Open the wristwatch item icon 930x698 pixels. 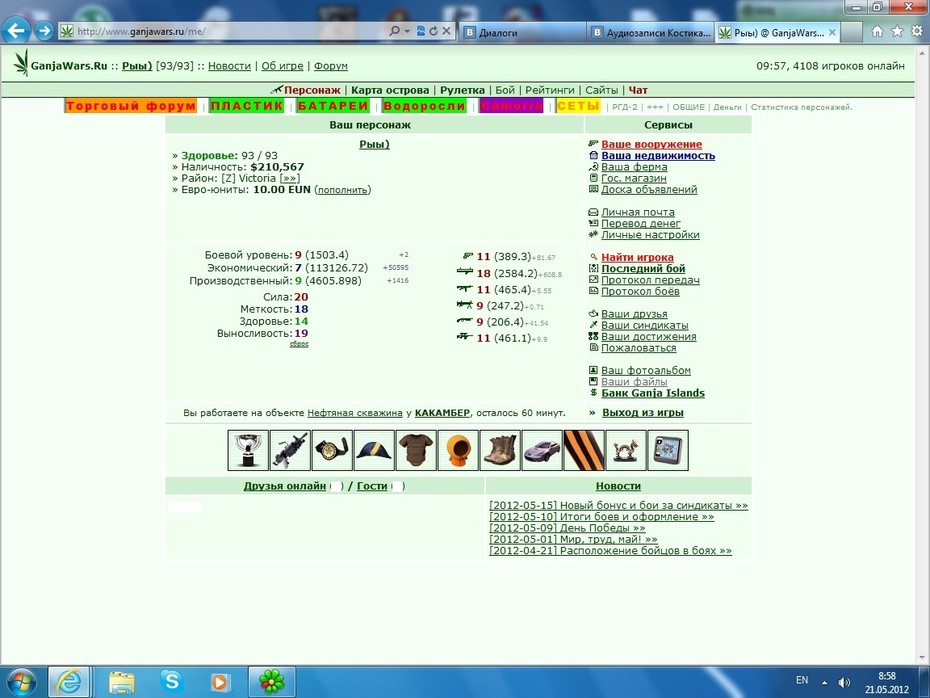(x=332, y=451)
